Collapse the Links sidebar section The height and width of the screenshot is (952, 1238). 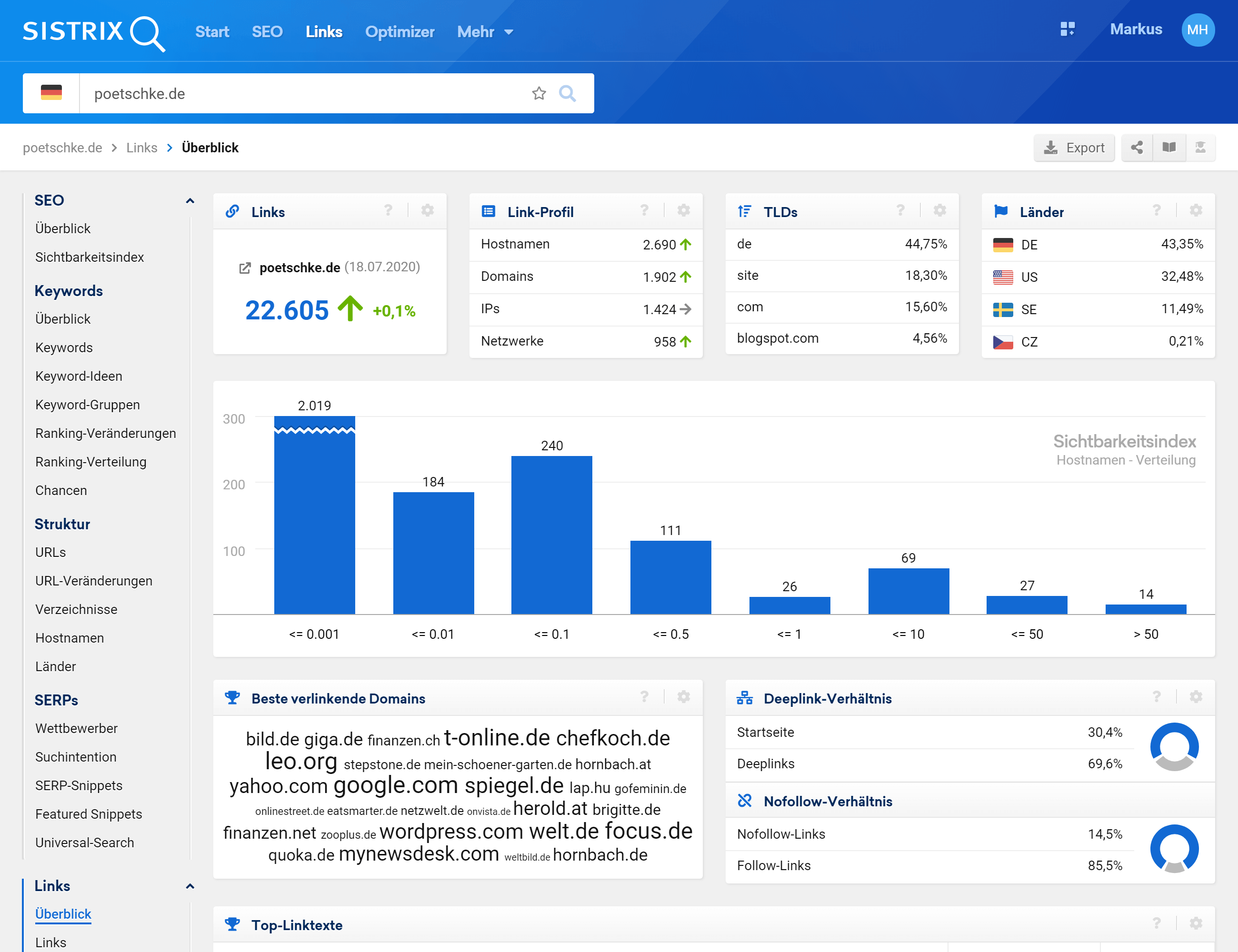(x=190, y=886)
